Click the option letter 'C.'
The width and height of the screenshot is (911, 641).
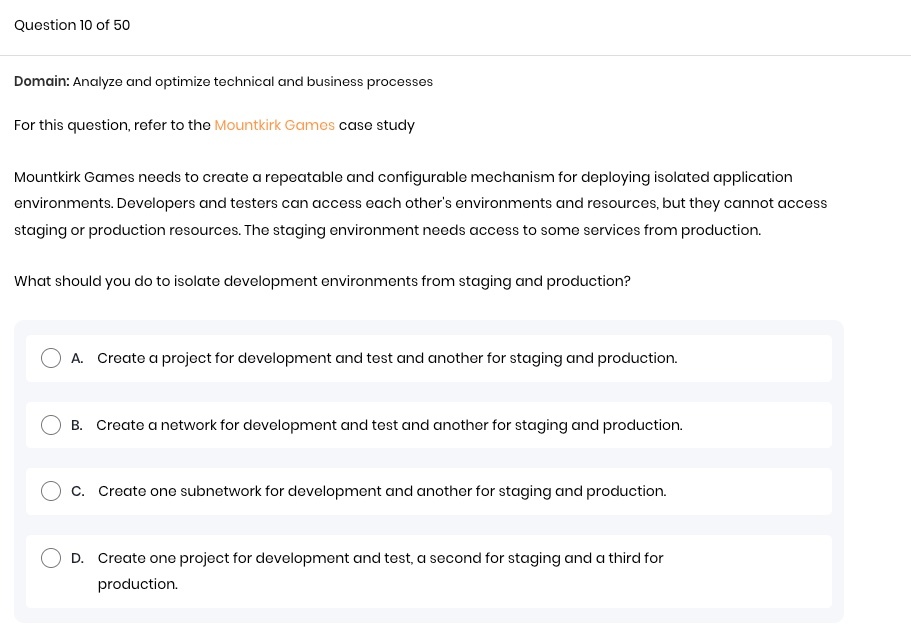pos(78,492)
